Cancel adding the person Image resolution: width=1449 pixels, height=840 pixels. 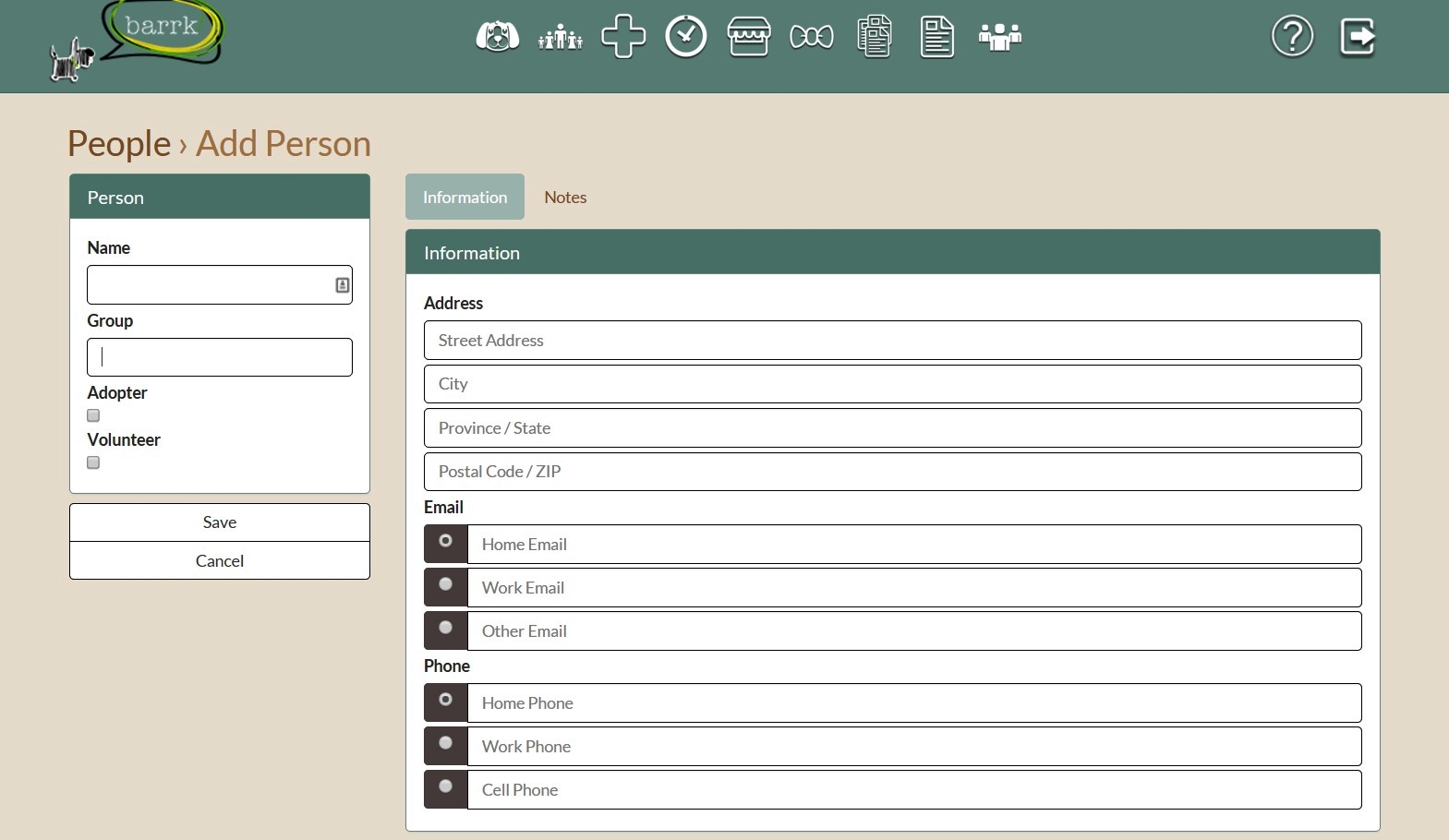tap(220, 560)
